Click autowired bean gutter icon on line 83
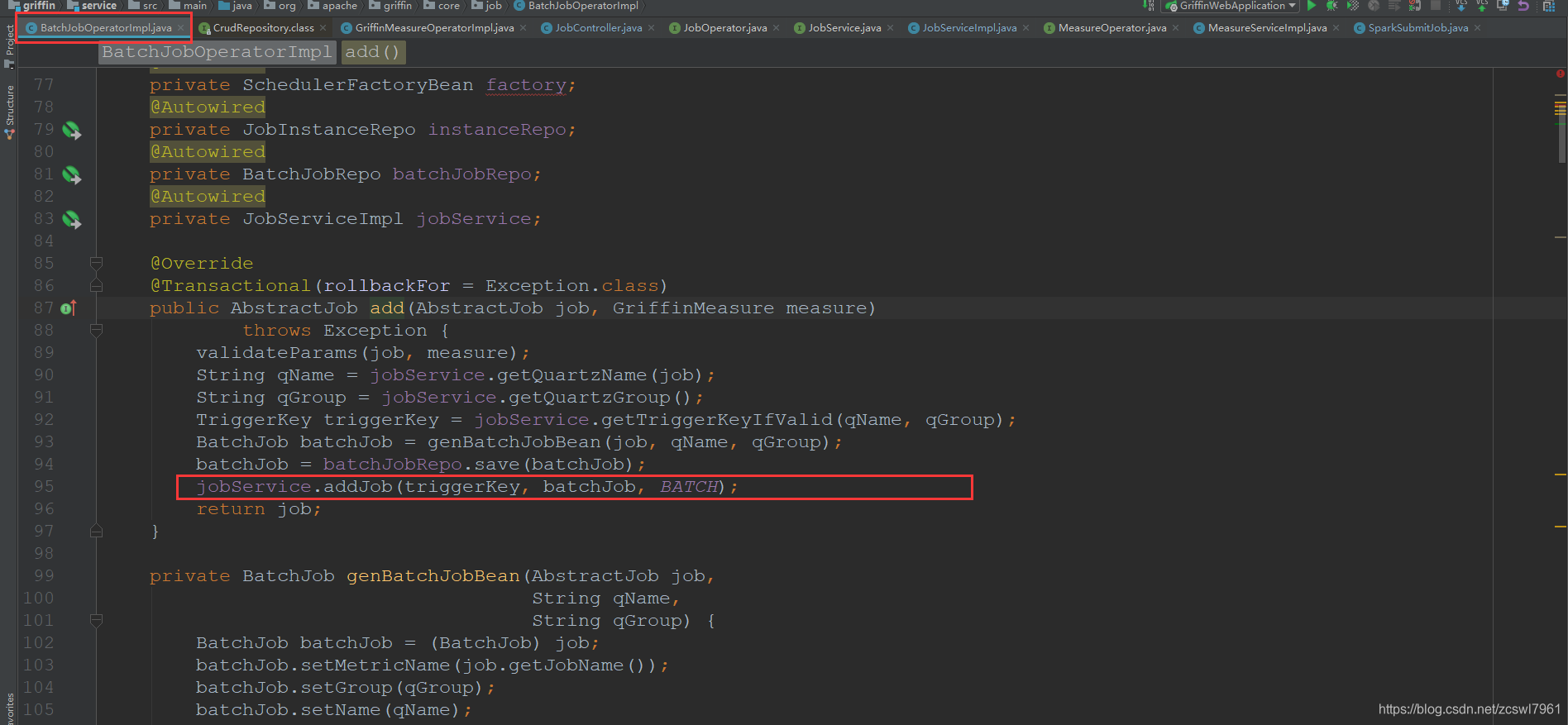Image resolution: width=1568 pixels, height=725 pixels. tap(72, 219)
